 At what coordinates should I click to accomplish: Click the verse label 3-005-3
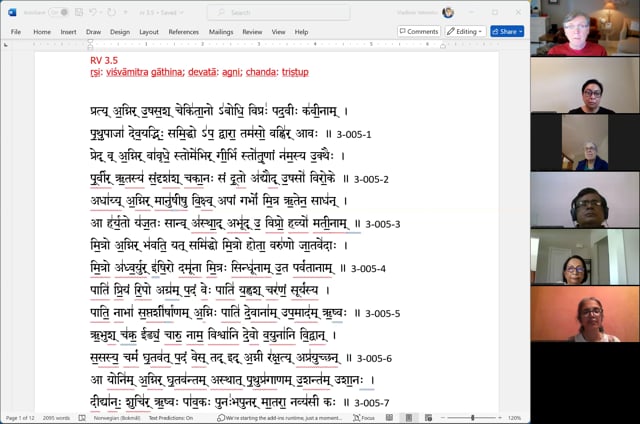[382, 224]
